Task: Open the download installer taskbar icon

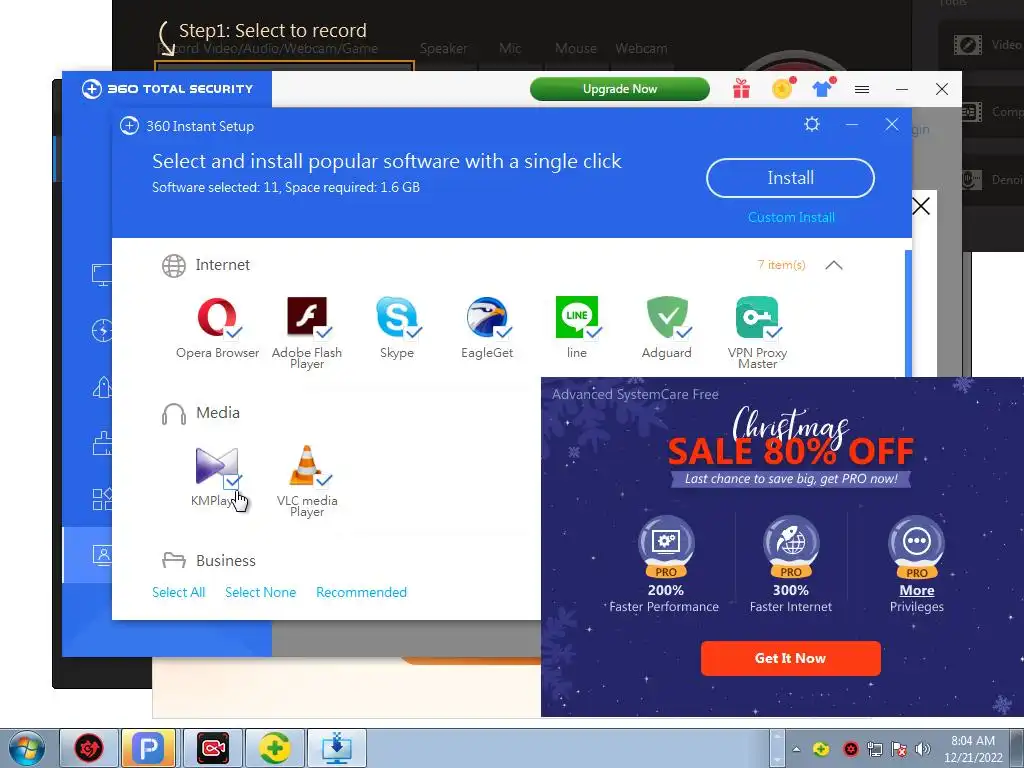Action: tap(337, 748)
